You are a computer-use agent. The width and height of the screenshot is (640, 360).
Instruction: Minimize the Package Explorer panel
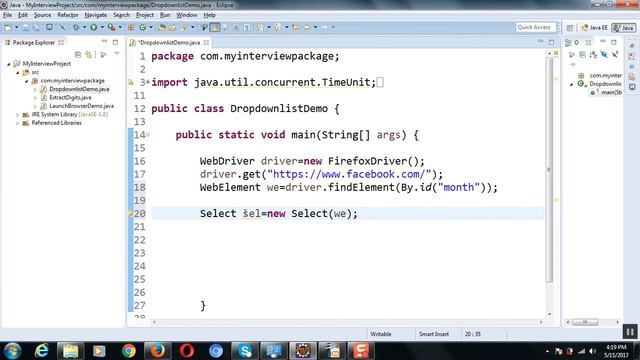(104, 42)
